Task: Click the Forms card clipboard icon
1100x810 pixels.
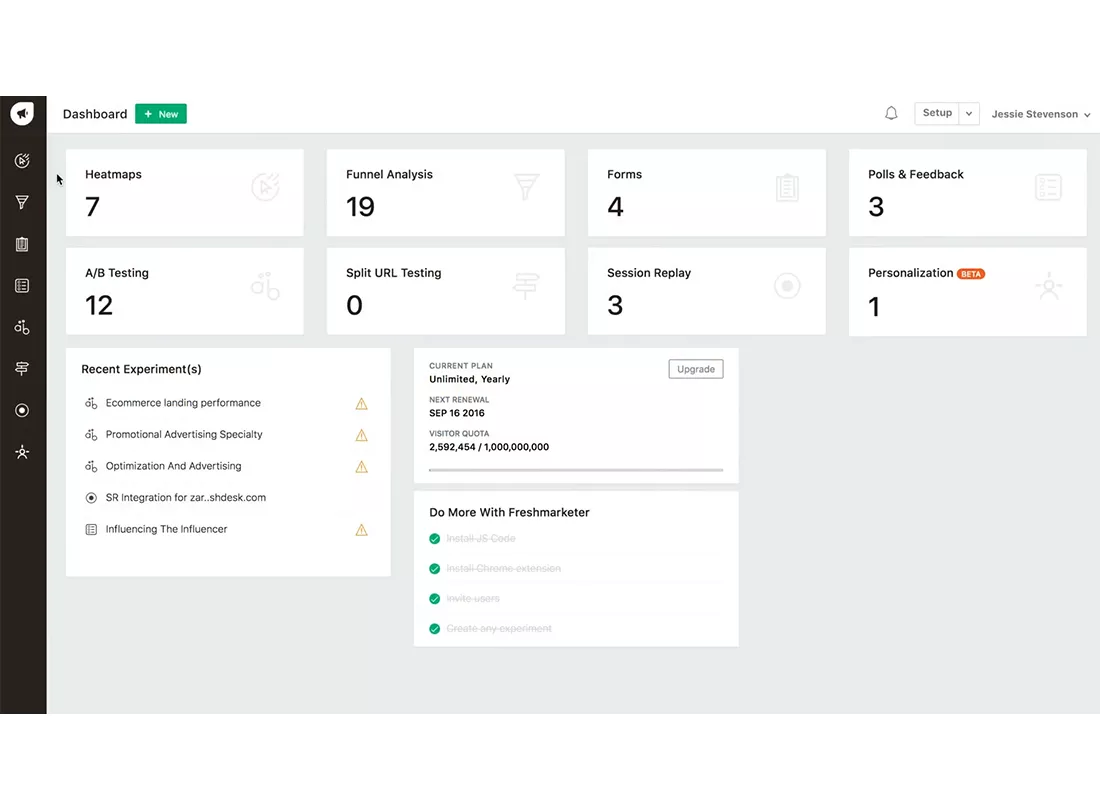Action: (787, 187)
